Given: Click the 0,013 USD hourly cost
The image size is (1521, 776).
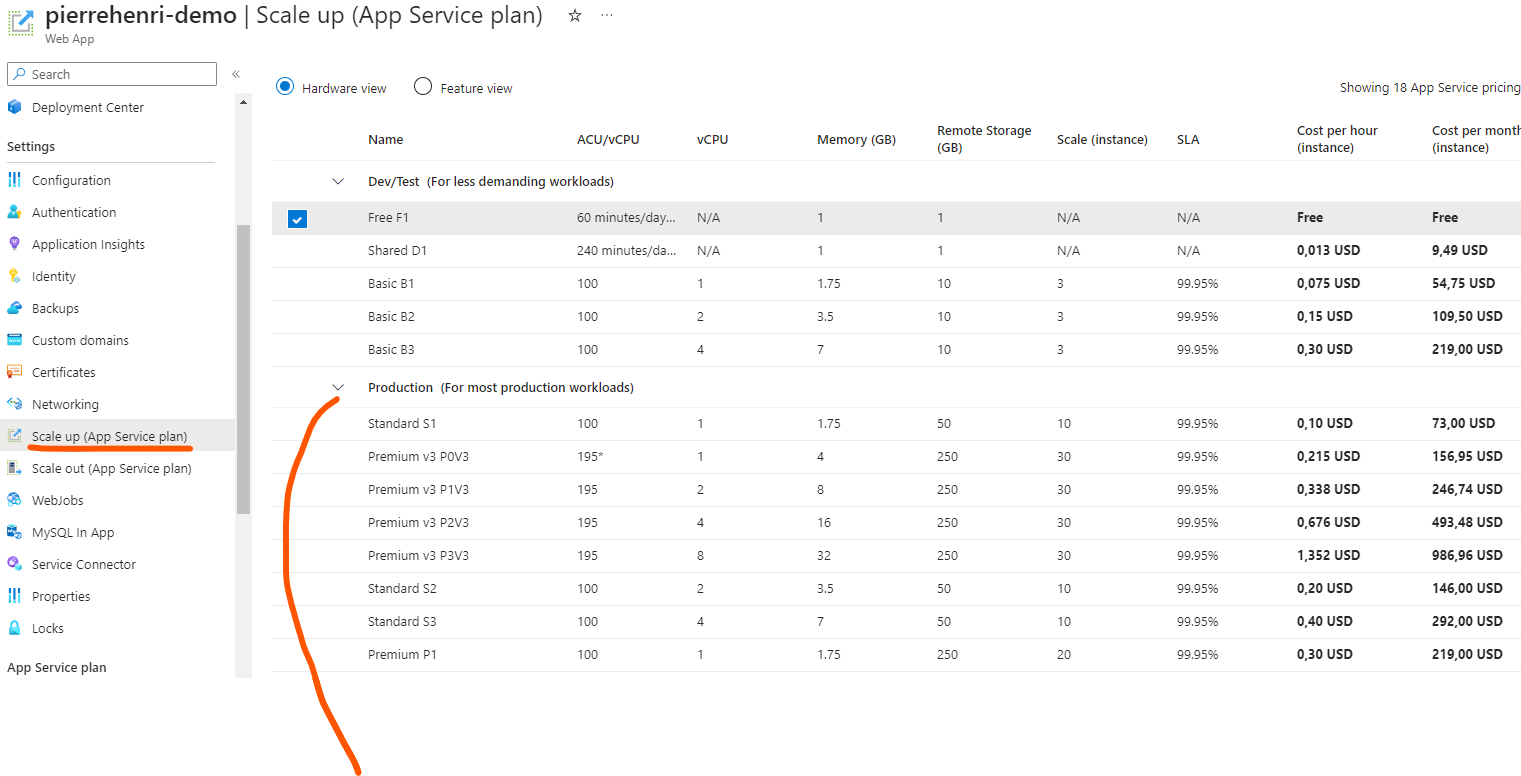Looking at the screenshot, I should pyautogui.click(x=1328, y=251).
